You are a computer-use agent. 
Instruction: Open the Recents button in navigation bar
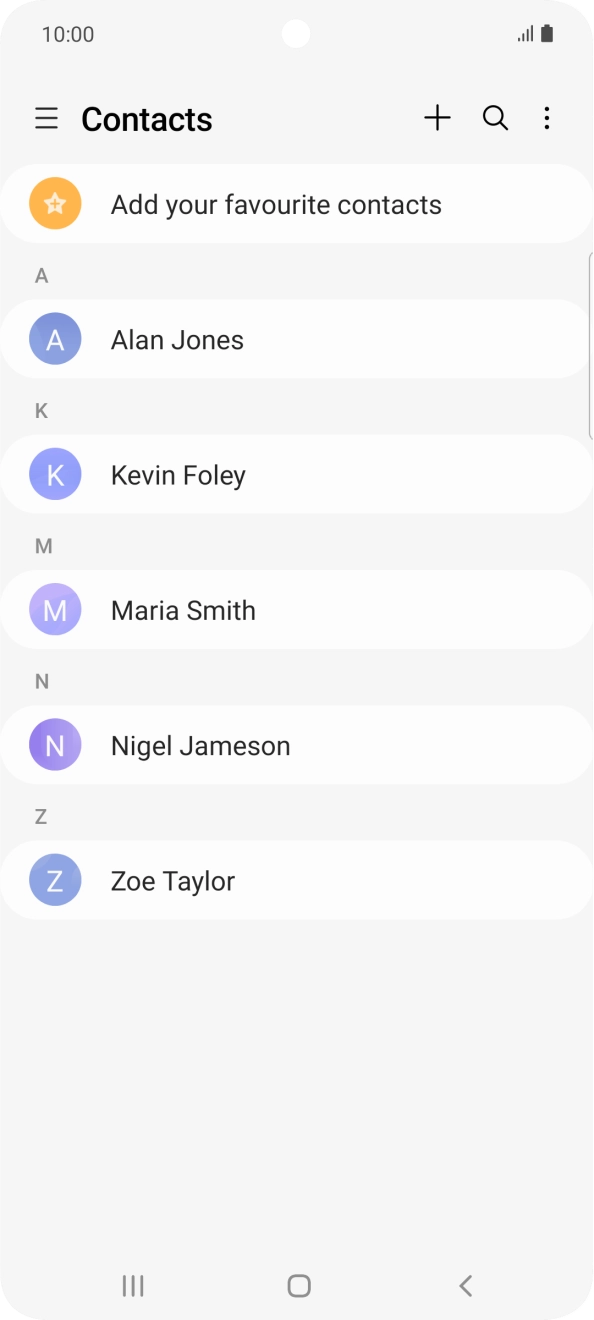click(132, 1285)
